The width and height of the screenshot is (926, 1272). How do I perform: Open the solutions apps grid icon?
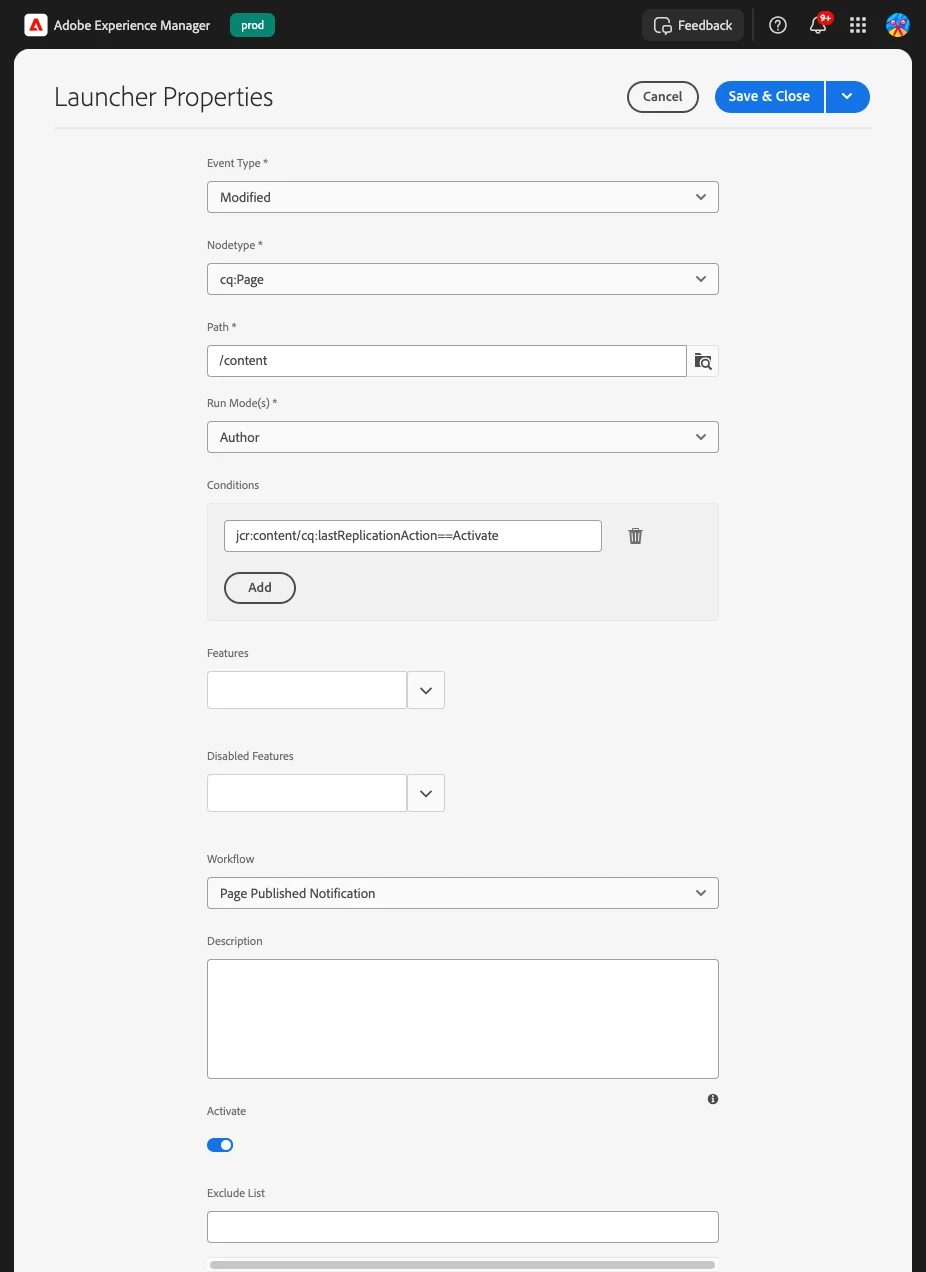pyautogui.click(x=858, y=26)
